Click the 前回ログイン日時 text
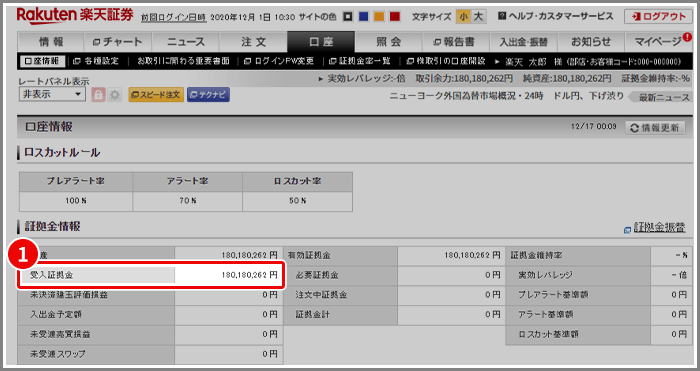Viewport: 700px width, 371px height. tap(173, 17)
